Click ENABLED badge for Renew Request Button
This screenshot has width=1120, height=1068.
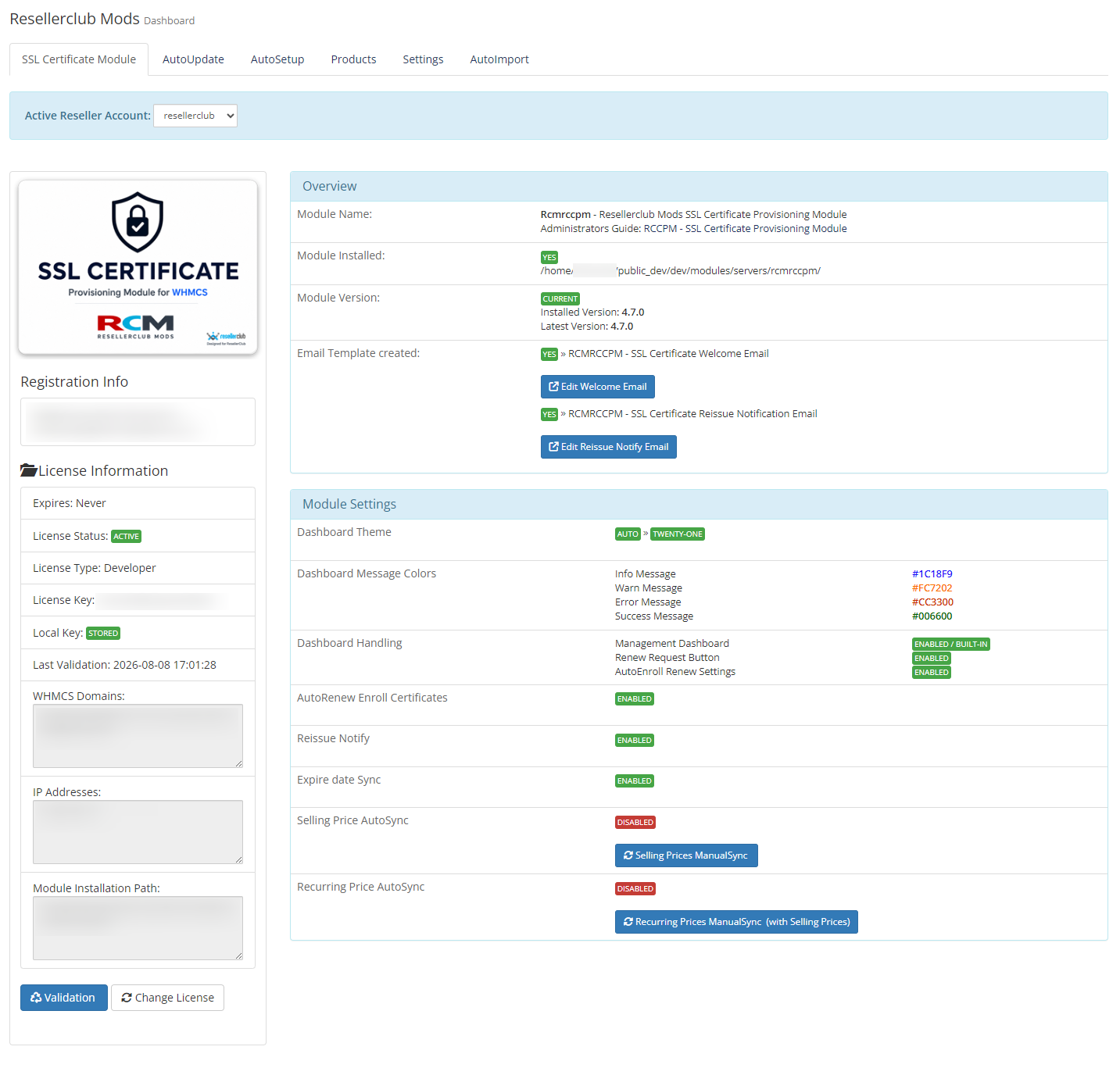(932, 659)
